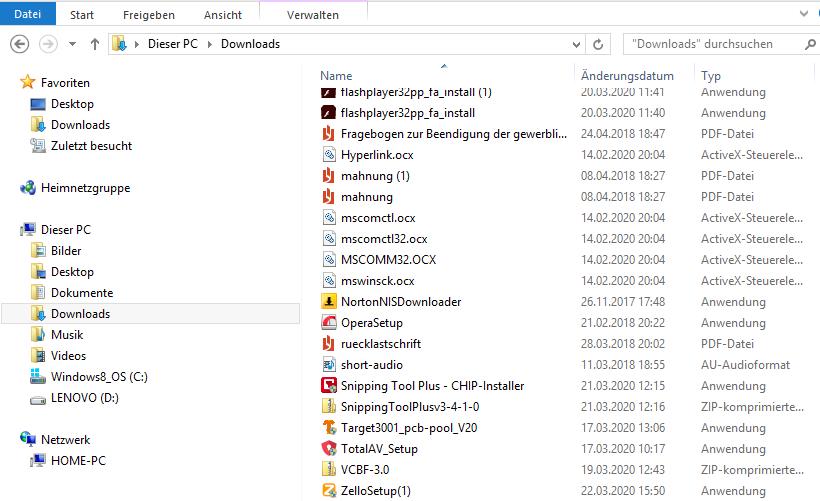The image size is (820, 501).
Task: Click the mswinsck.ocx file icon
Action: [x=328, y=281]
